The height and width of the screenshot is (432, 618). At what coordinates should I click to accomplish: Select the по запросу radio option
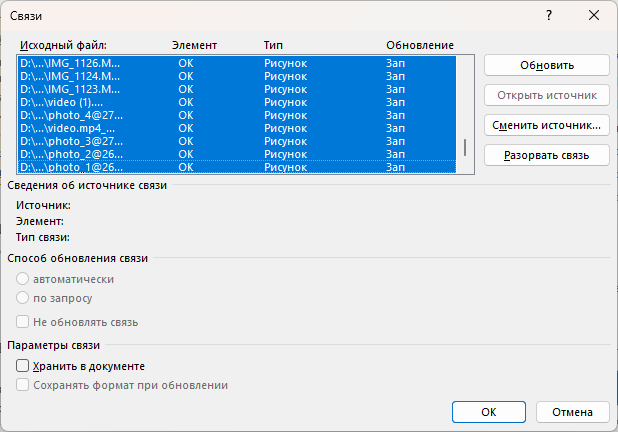[23, 298]
